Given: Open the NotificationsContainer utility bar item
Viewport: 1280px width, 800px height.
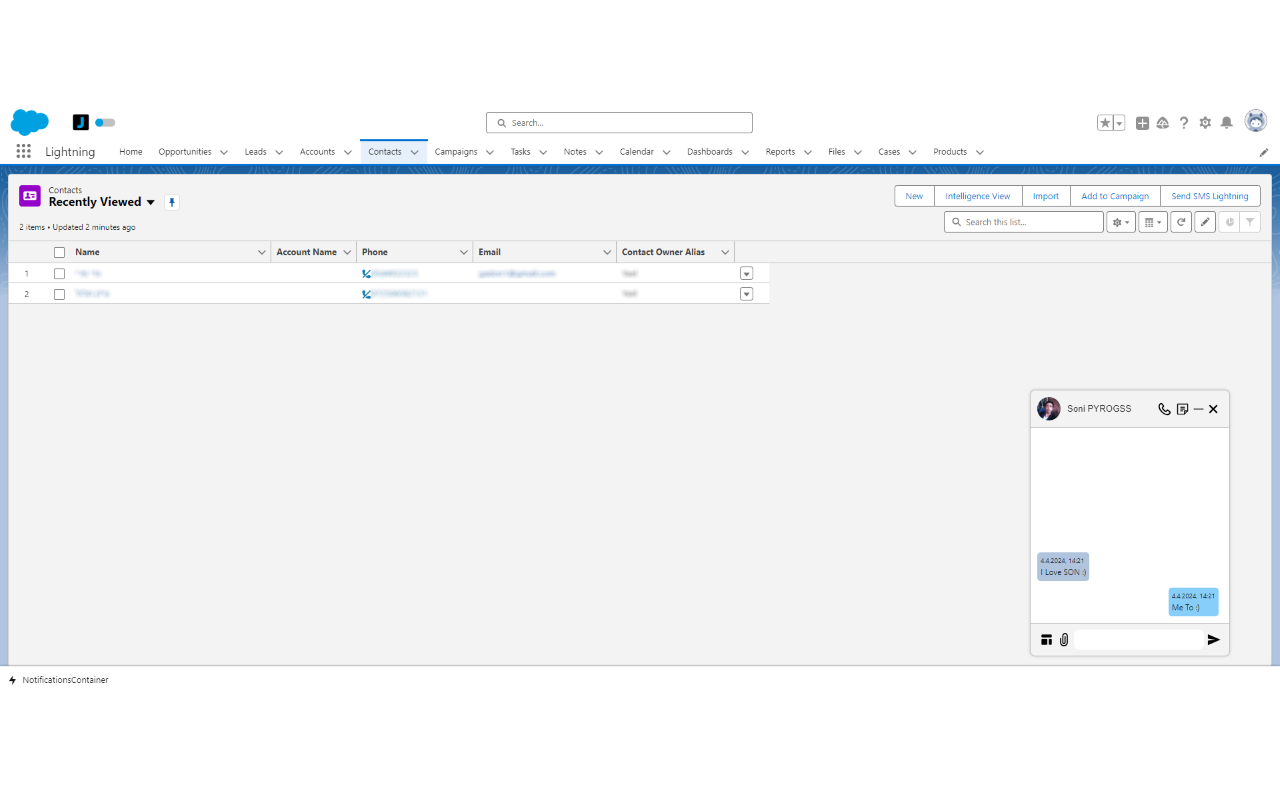Looking at the screenshot, I should point(58,680).
